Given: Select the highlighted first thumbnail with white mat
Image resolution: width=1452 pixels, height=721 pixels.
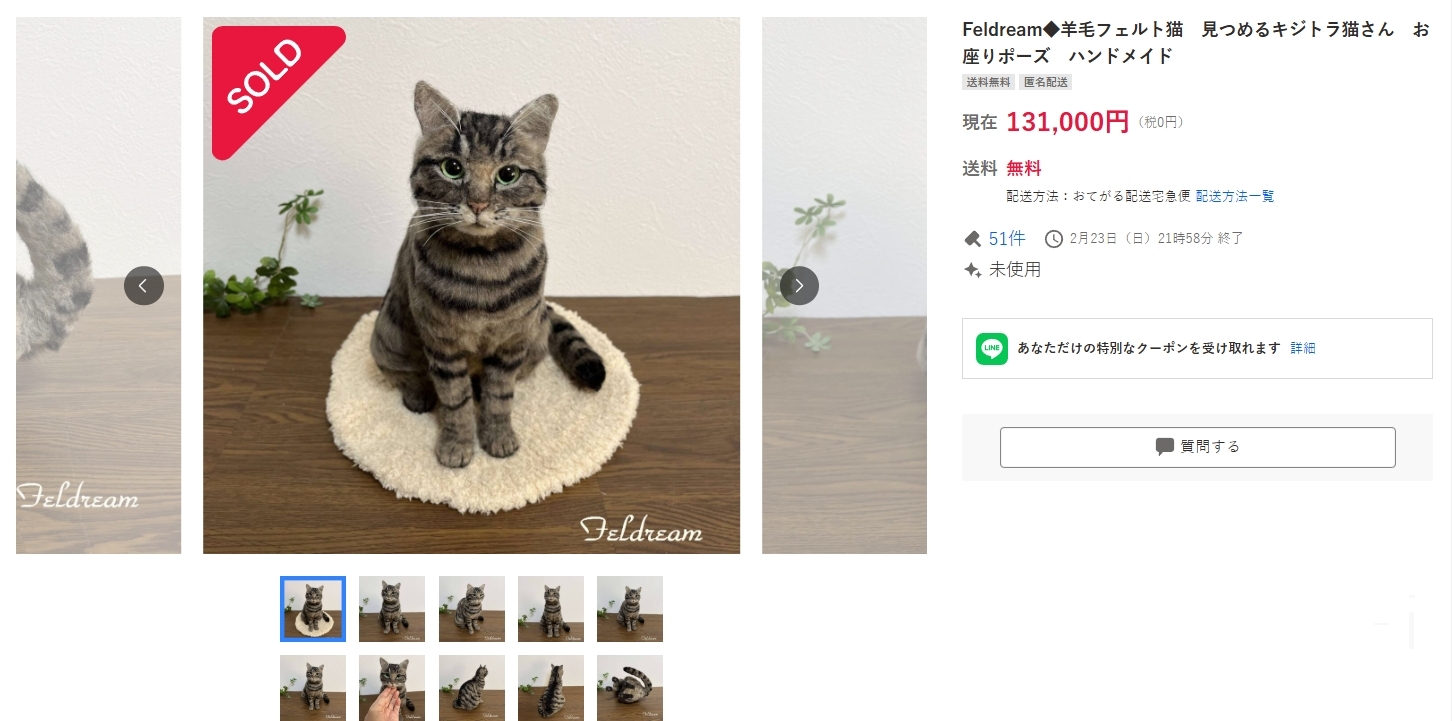Looking at the screenshot, I should coord(313,609).
